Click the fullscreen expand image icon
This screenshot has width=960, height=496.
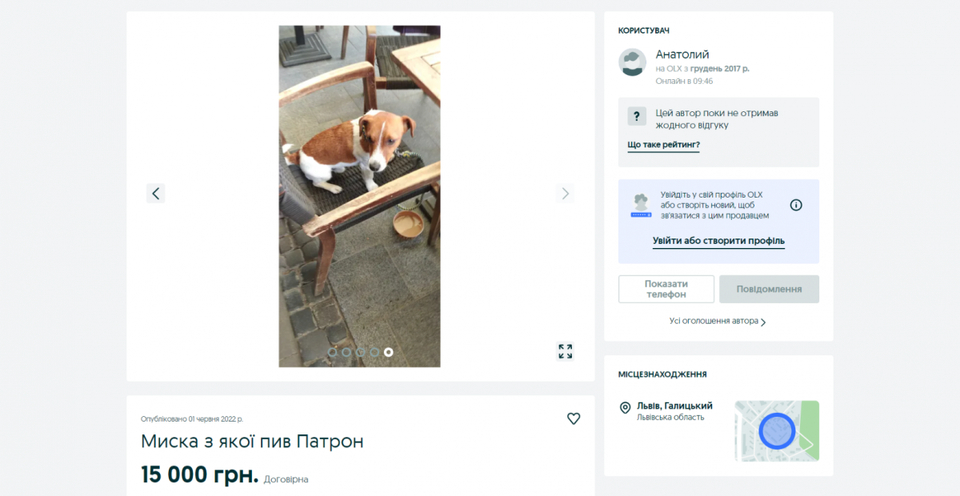coord(565,351)
